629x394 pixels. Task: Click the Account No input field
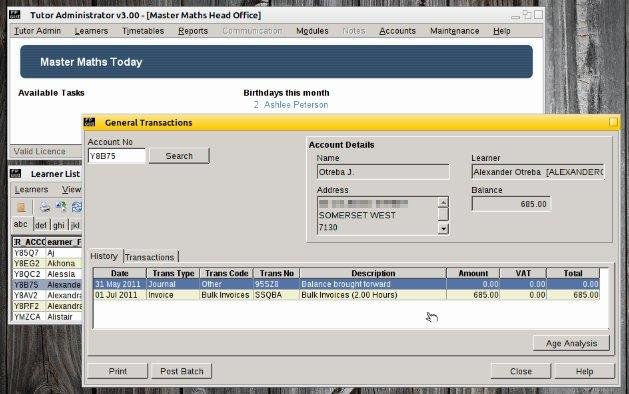tap(117, 156)
